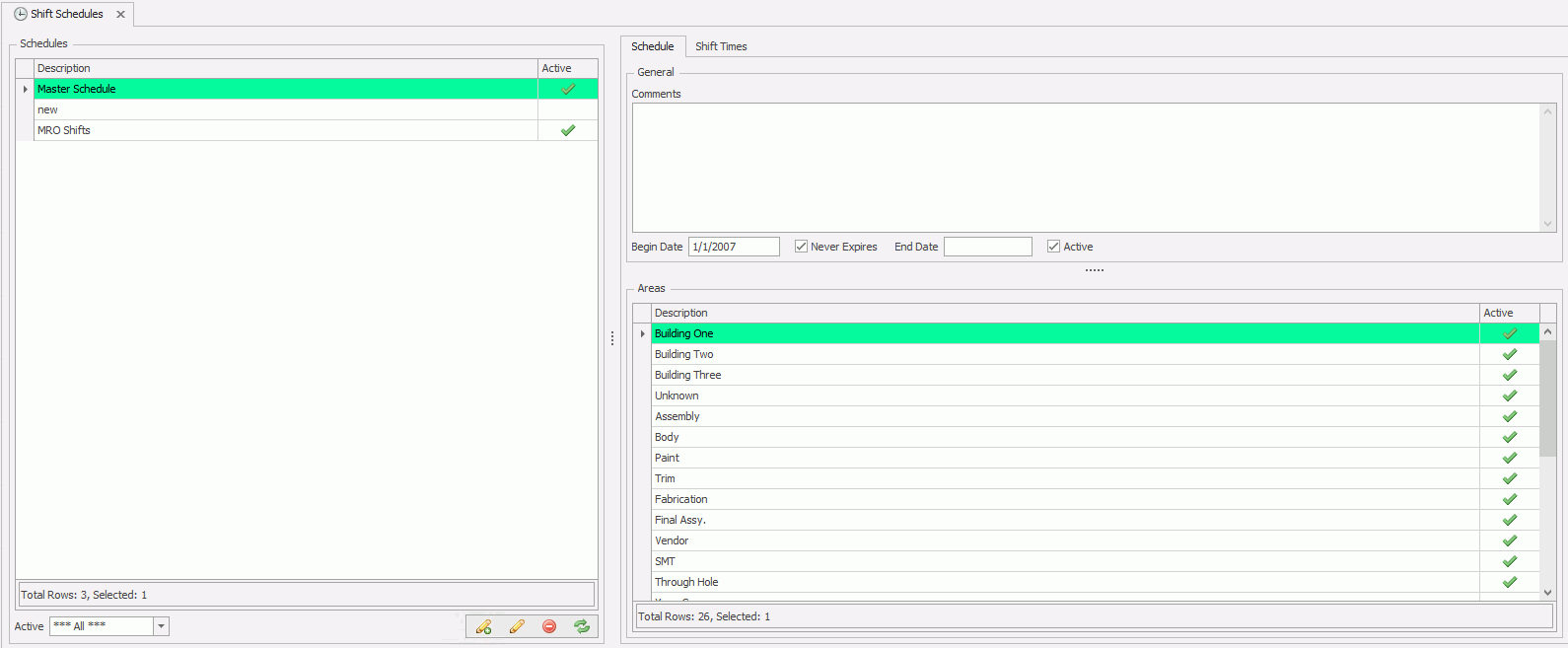Uncheck the Active checkbox beside End Date

pos(1053,247)
